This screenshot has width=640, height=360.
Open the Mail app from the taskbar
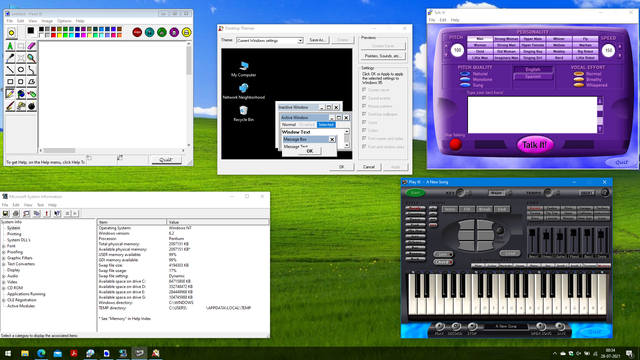tap(58, 353)
